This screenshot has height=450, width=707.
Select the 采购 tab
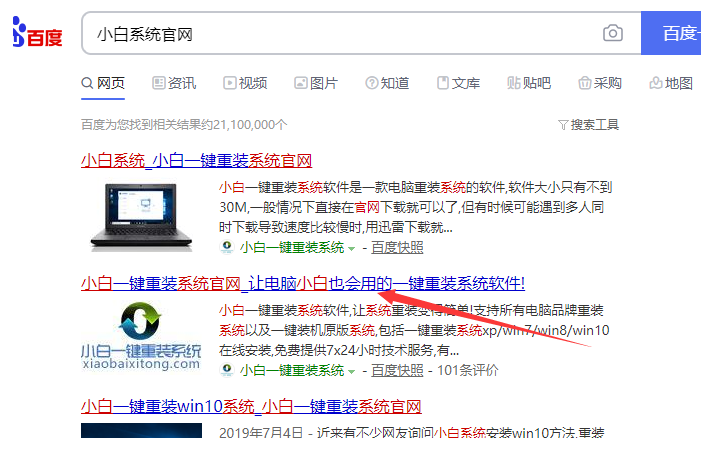coord(599,83)
